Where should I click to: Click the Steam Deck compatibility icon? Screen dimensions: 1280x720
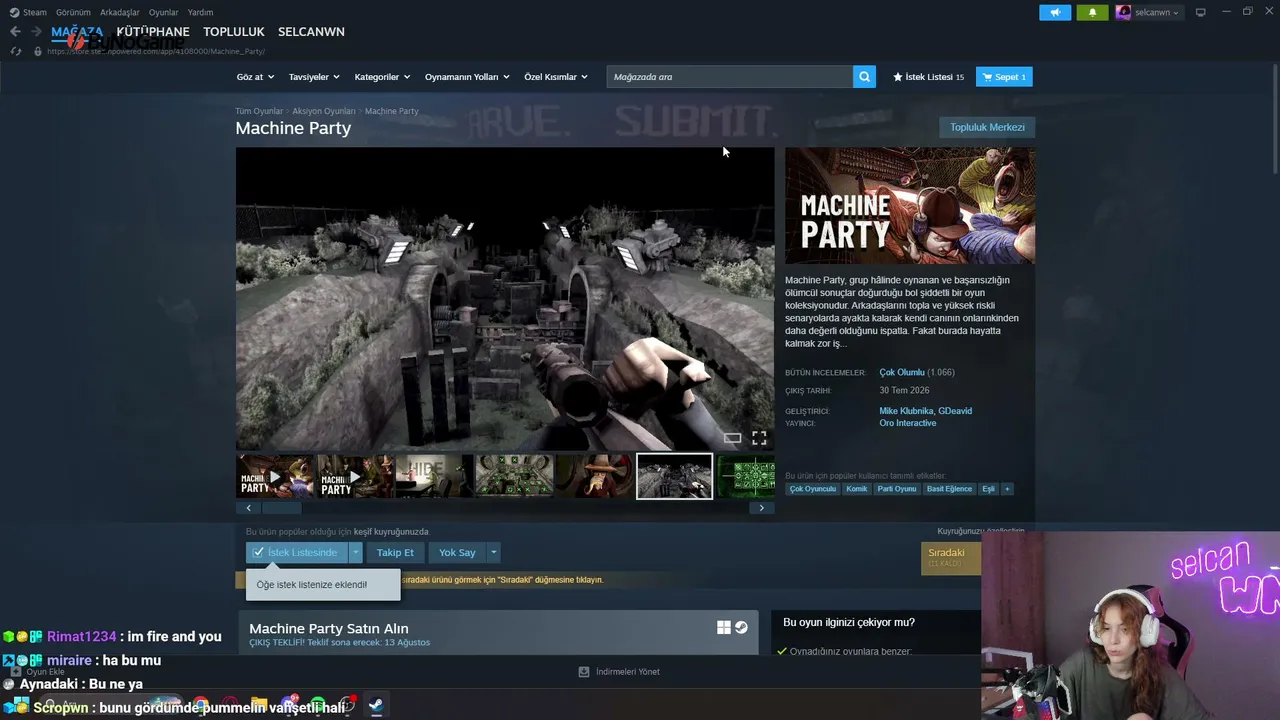click(741, 628)
